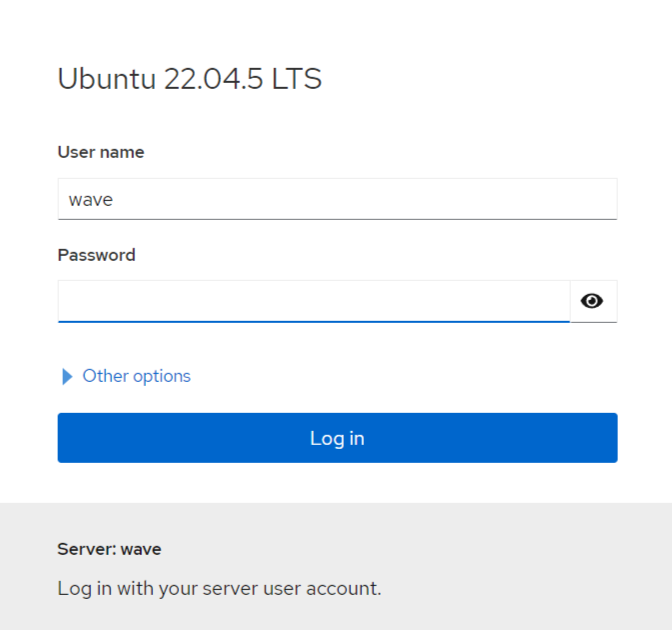Click the disclosure arrow for Other options
This screenshot has height=630, width=672.
(67, 376)
